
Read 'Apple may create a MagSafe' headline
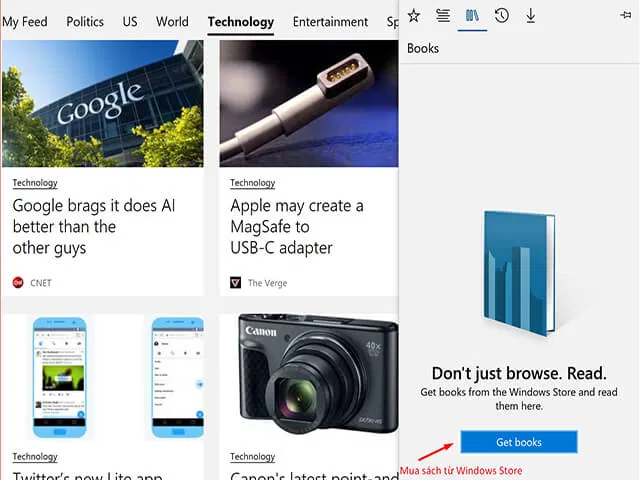297,227
